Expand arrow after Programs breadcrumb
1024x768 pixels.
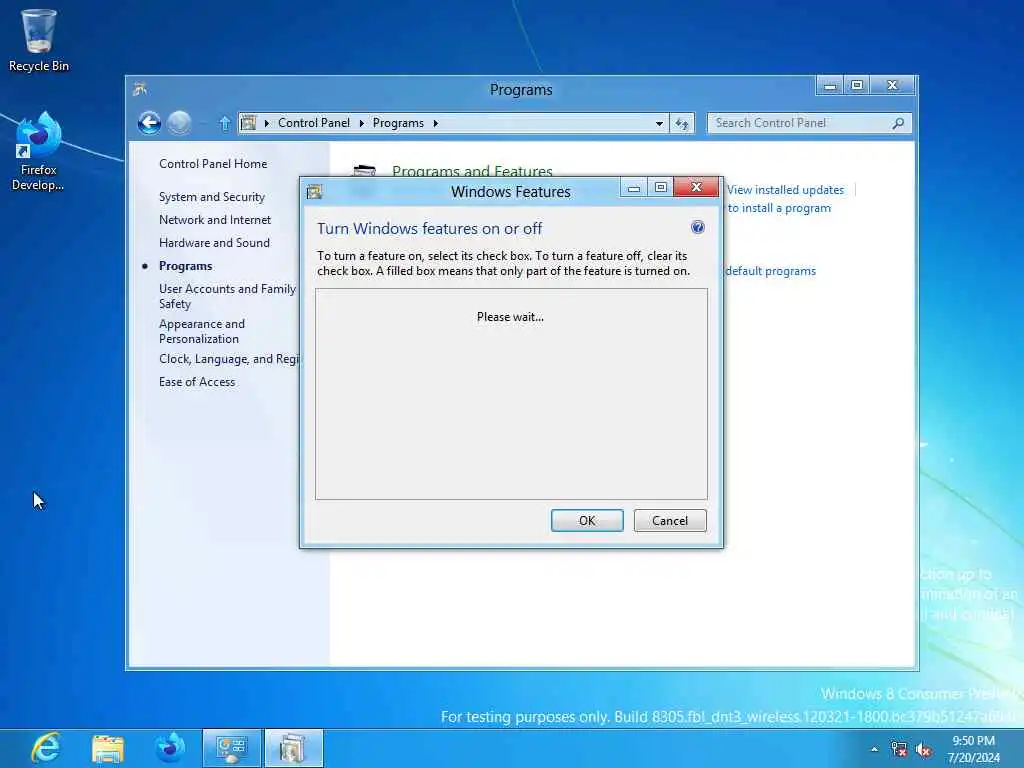click(x=436, y=123)
